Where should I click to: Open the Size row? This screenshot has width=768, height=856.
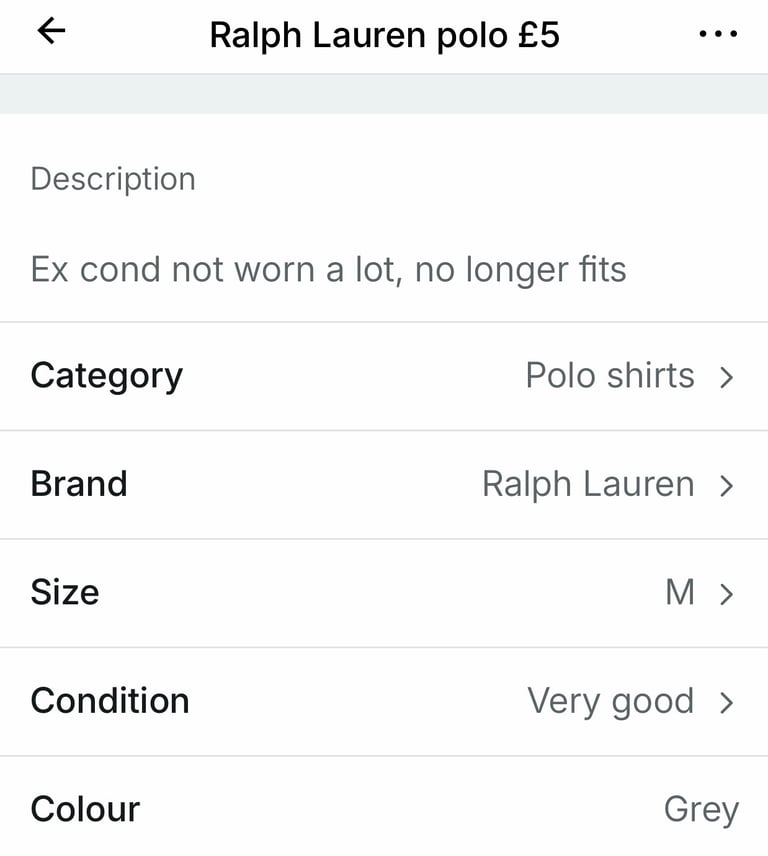64,592
